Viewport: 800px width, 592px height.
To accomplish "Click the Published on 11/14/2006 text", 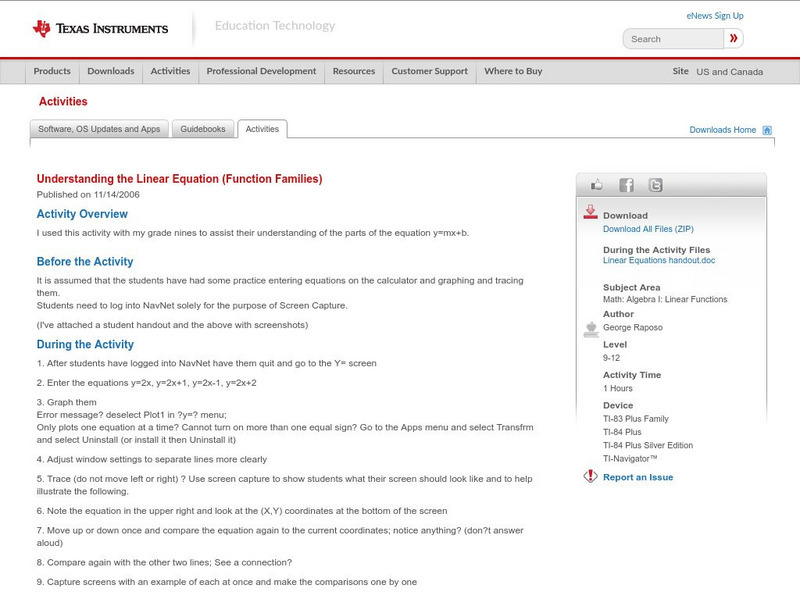I will pos(88,194).
